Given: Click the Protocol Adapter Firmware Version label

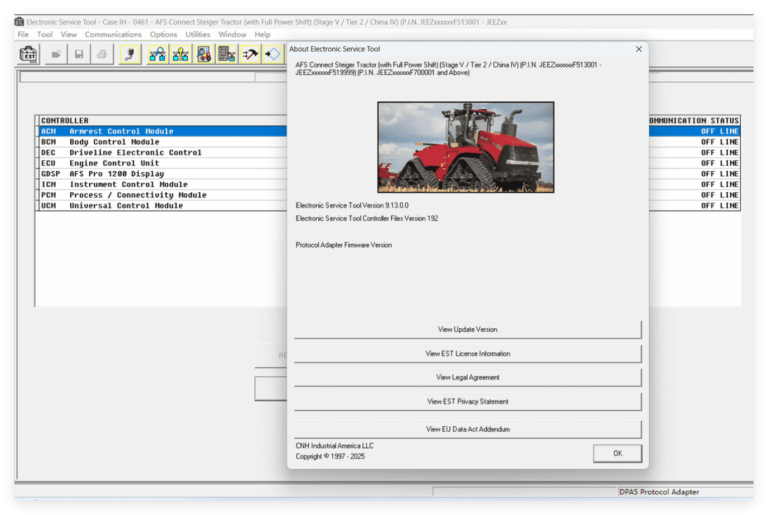Looking at the screenshot, I should click(344, 245).
